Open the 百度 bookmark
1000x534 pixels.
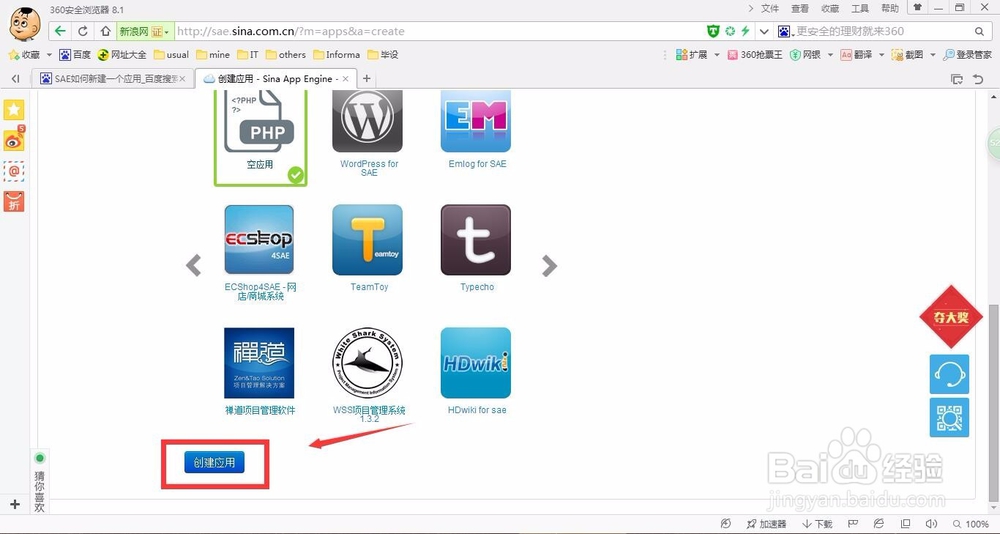click(x=75, y=55)
